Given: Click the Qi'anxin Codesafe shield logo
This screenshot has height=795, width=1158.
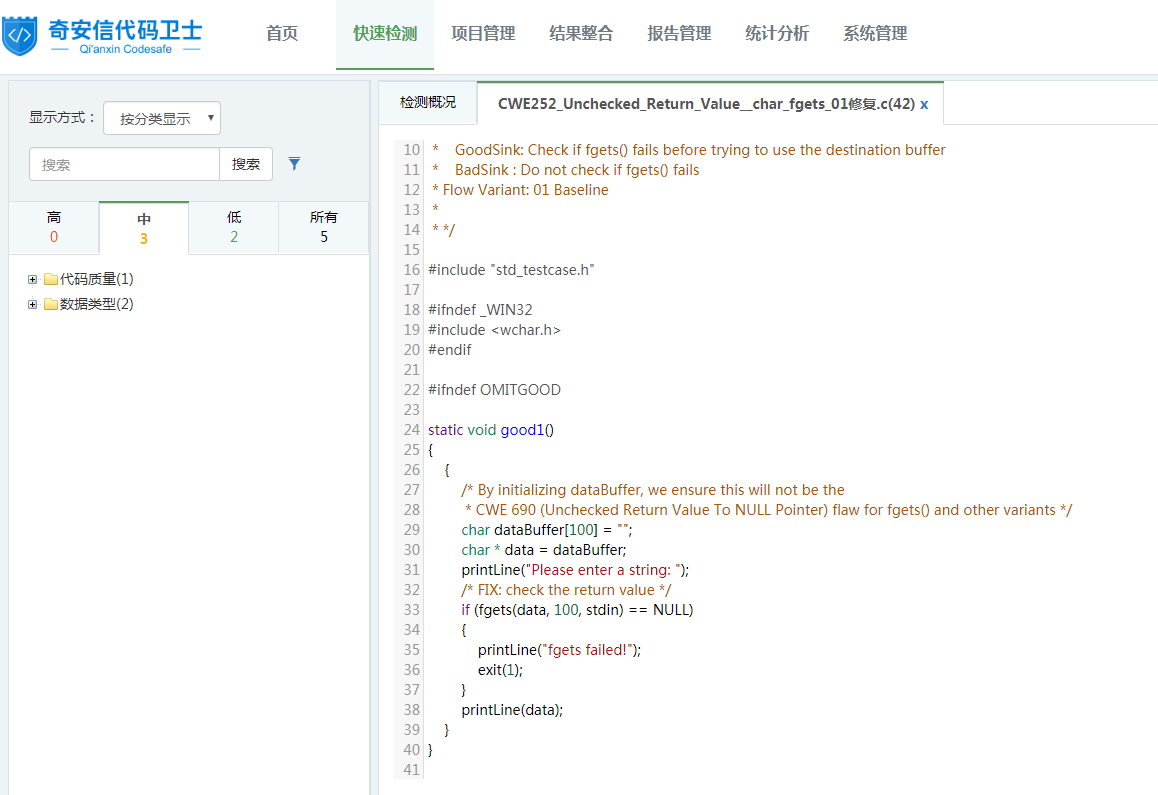Looking at the screenshot, I should 20,35.
